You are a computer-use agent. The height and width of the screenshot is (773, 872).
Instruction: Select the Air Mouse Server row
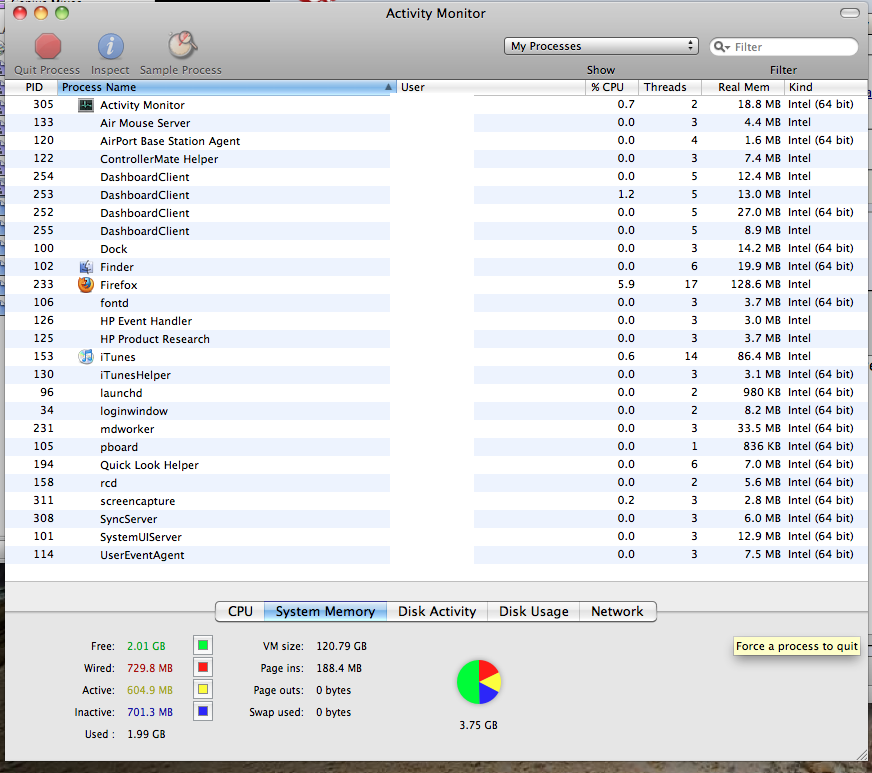click(436, 123)
